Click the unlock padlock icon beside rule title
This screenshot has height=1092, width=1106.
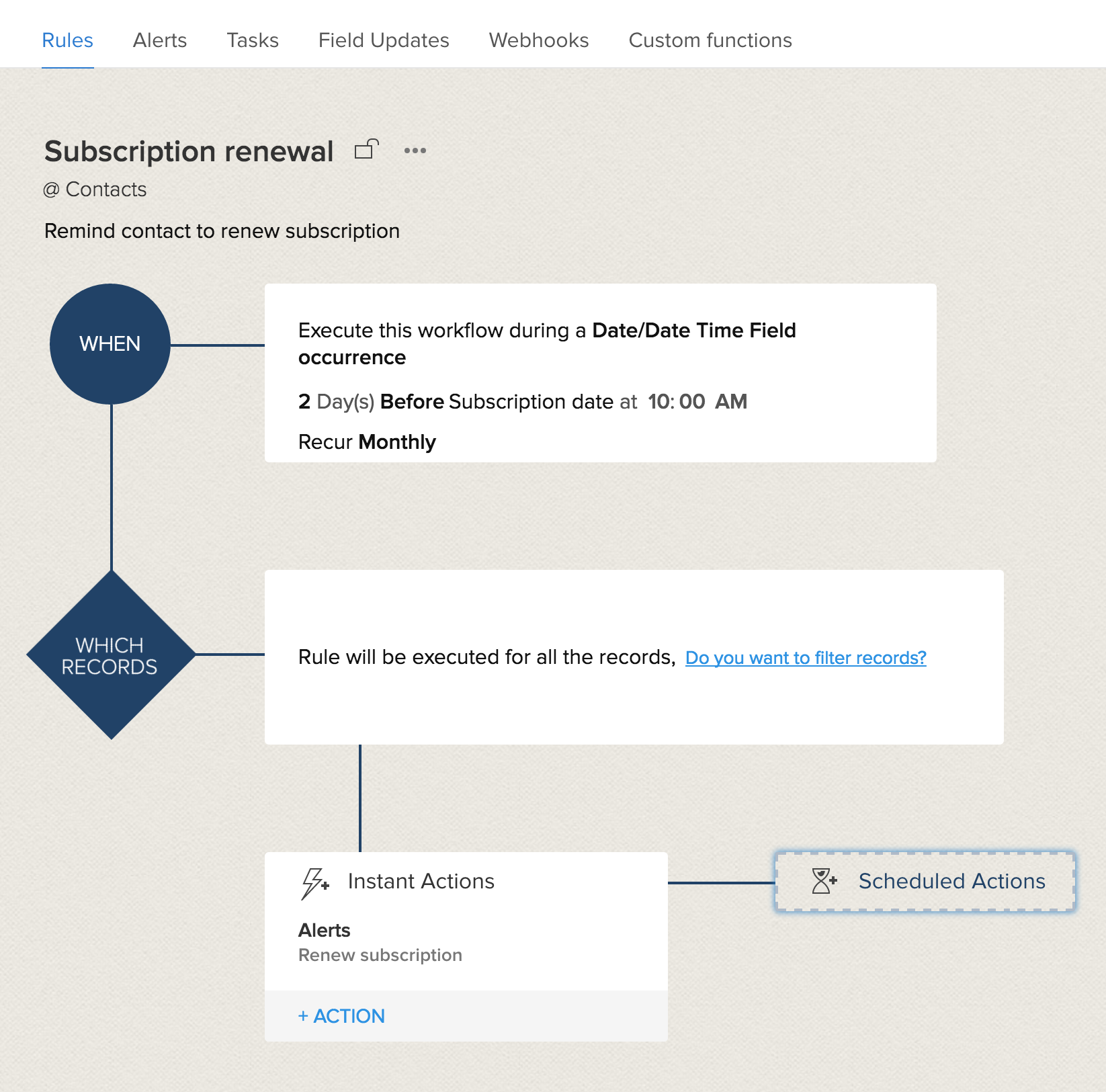pyautogui.click(x=367, y=149)
